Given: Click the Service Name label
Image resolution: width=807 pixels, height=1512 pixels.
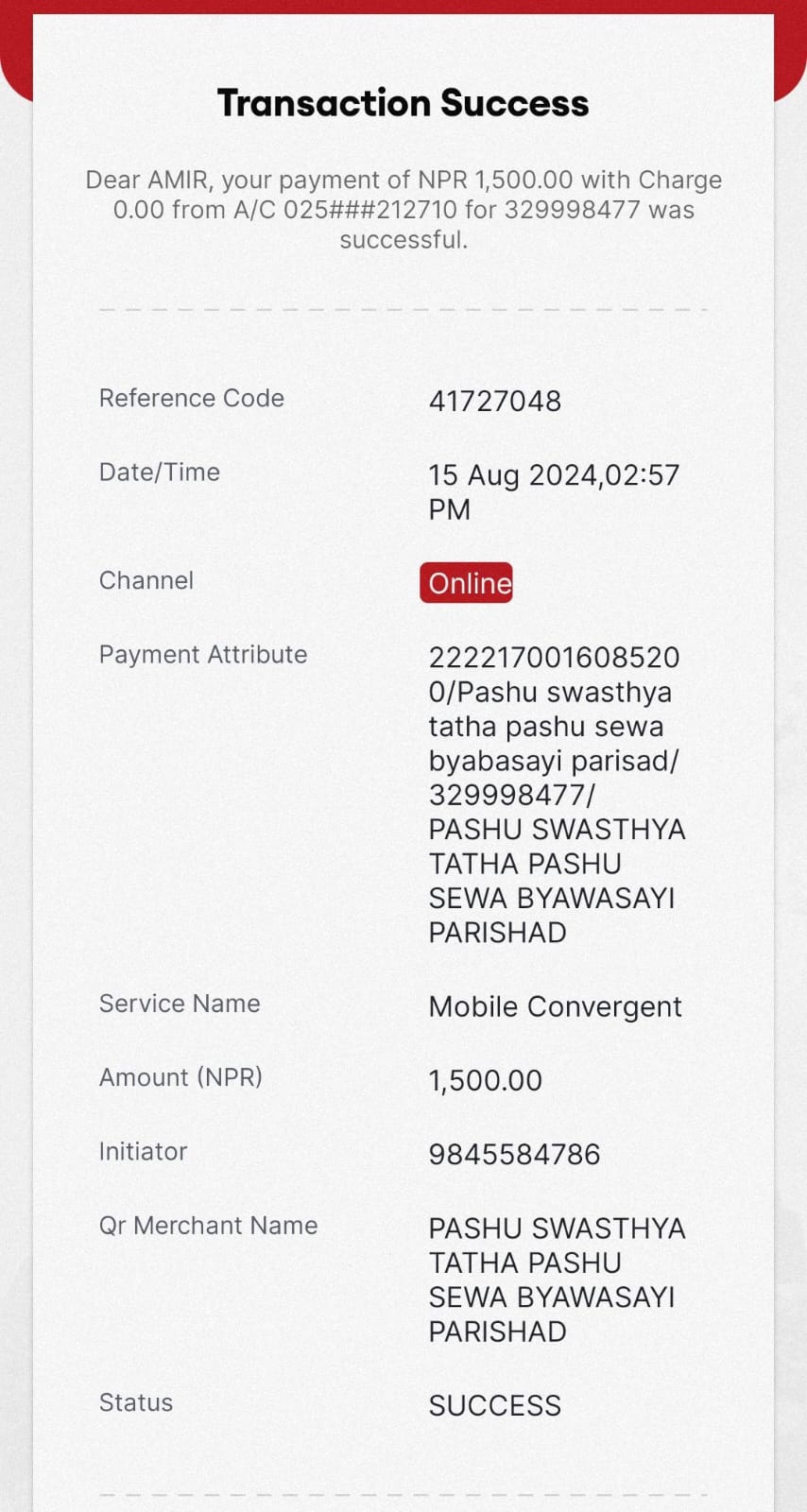Looking at the screenshot, I should pos(180,1004).
